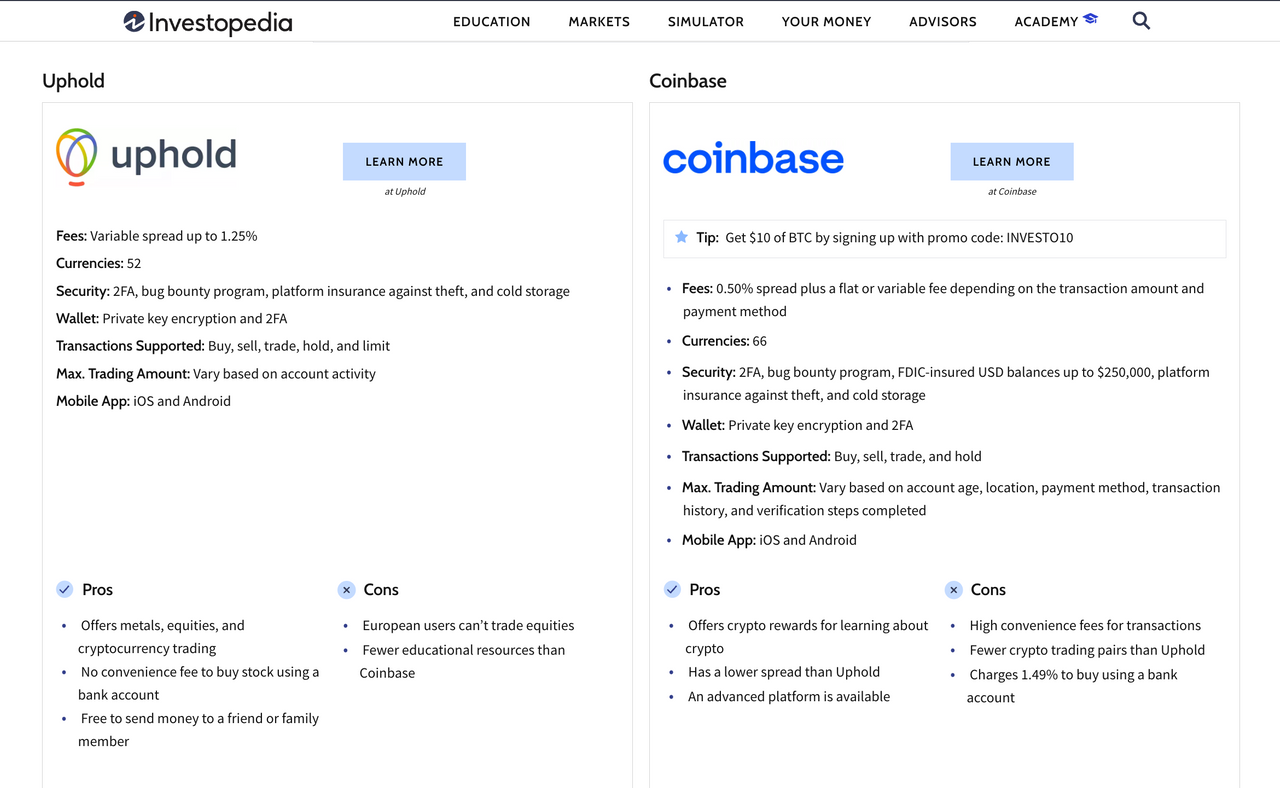Click Learn More at Uphold button
Viewport: 1280px width, 788px height.
[404, 161]
